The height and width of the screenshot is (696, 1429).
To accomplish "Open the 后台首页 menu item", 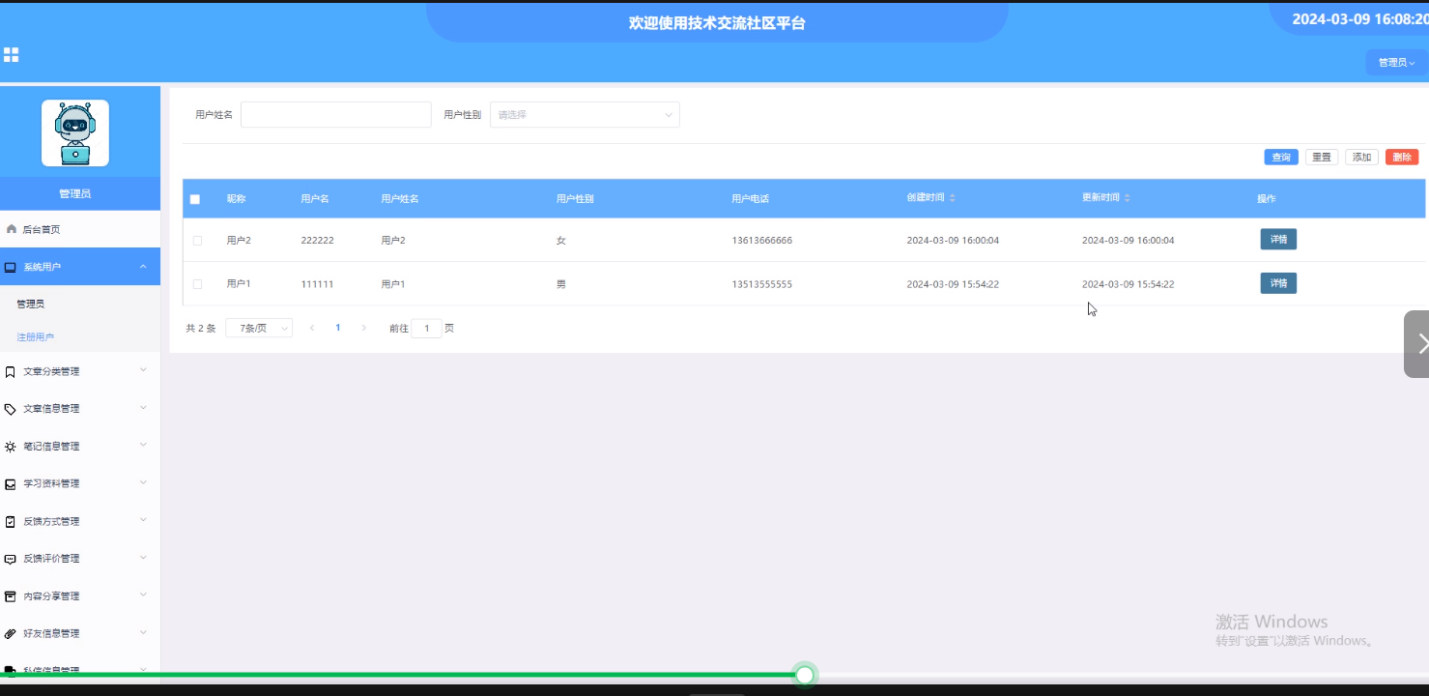I will click(x=80, y=229).
